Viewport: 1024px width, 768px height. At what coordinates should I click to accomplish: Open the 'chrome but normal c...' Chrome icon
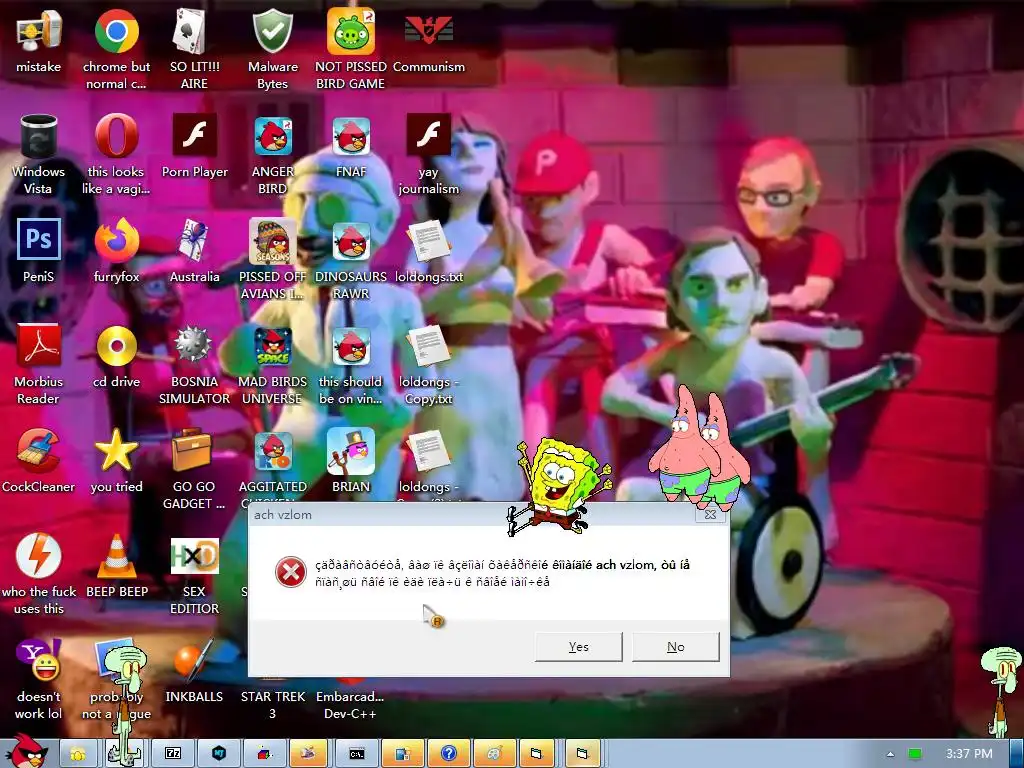pos(116,32)
